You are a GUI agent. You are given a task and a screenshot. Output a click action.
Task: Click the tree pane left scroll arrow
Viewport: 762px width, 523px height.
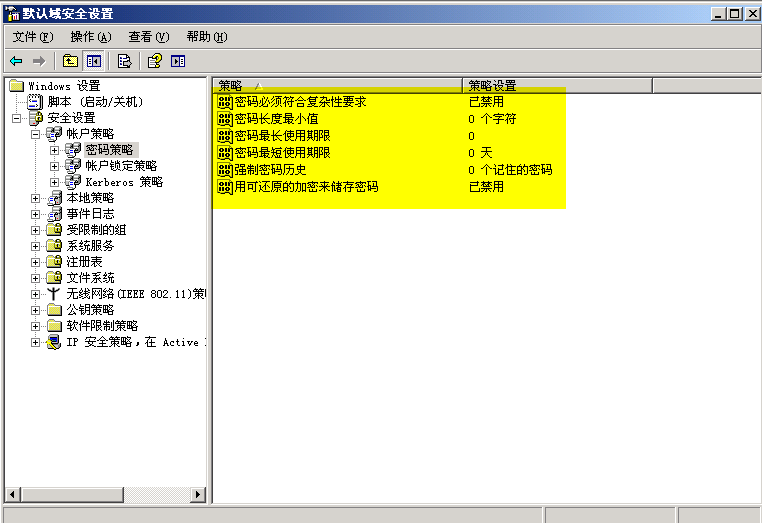[13, 495]
